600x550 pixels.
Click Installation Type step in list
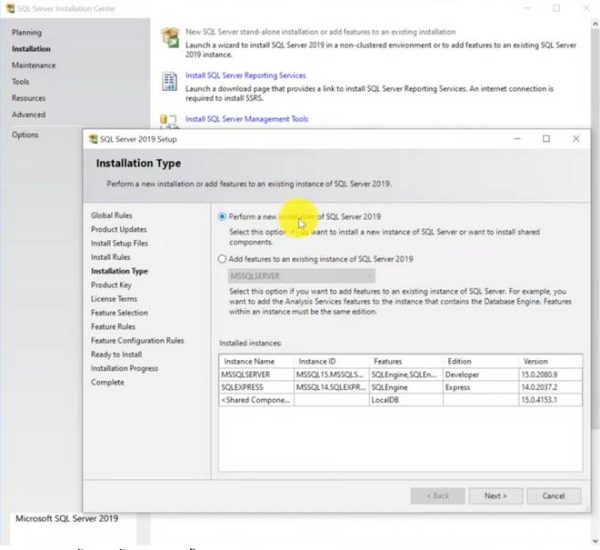119,271
